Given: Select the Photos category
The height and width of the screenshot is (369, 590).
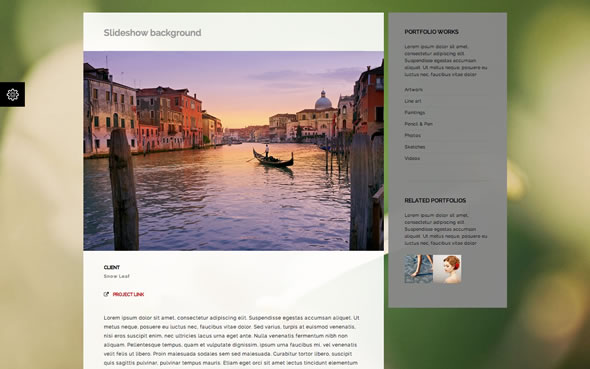Looking at the screenshot, I should 413,135.
